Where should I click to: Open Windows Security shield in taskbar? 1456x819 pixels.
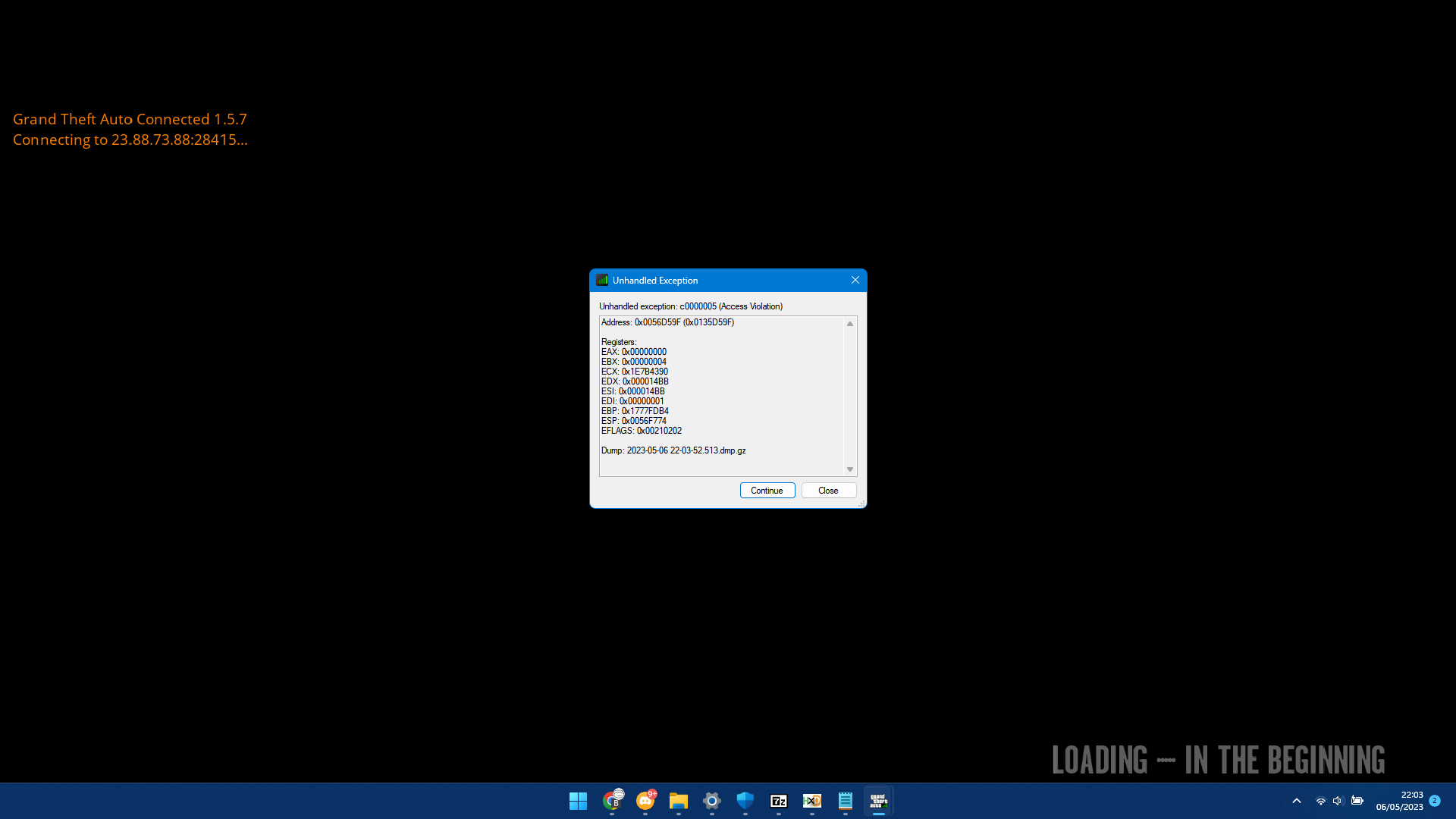point(745,801)
